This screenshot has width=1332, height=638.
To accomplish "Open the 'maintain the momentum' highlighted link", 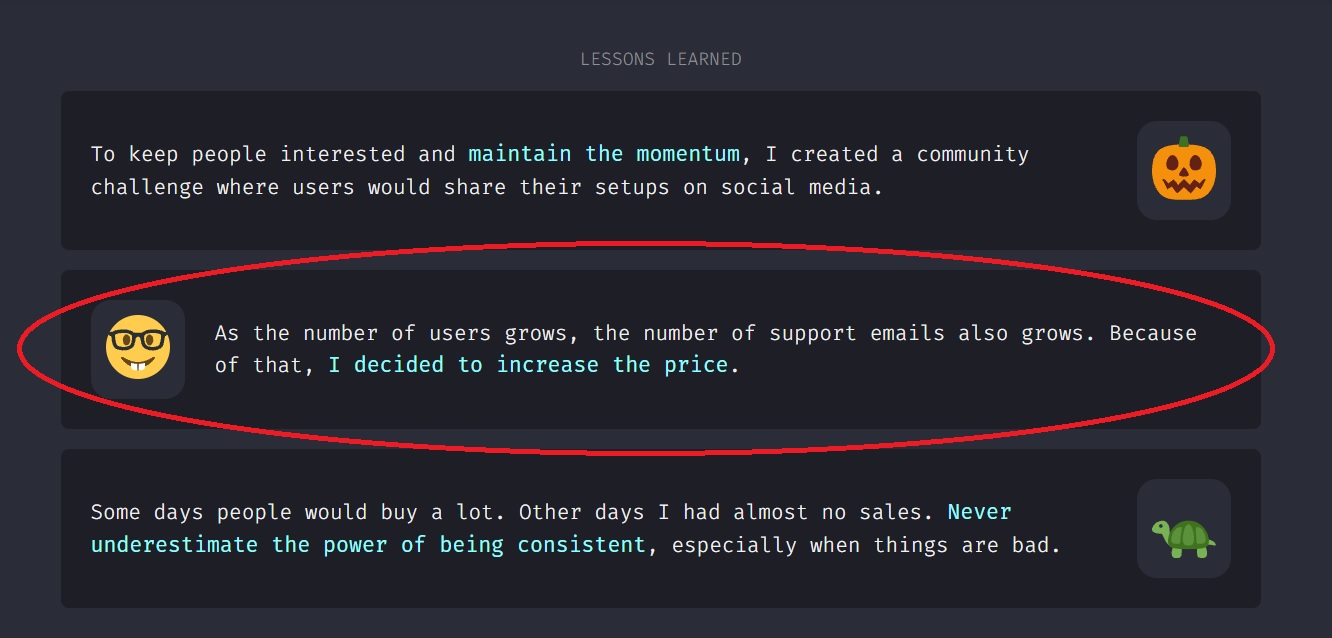I will pyautogui.click(x=604, y=154).
